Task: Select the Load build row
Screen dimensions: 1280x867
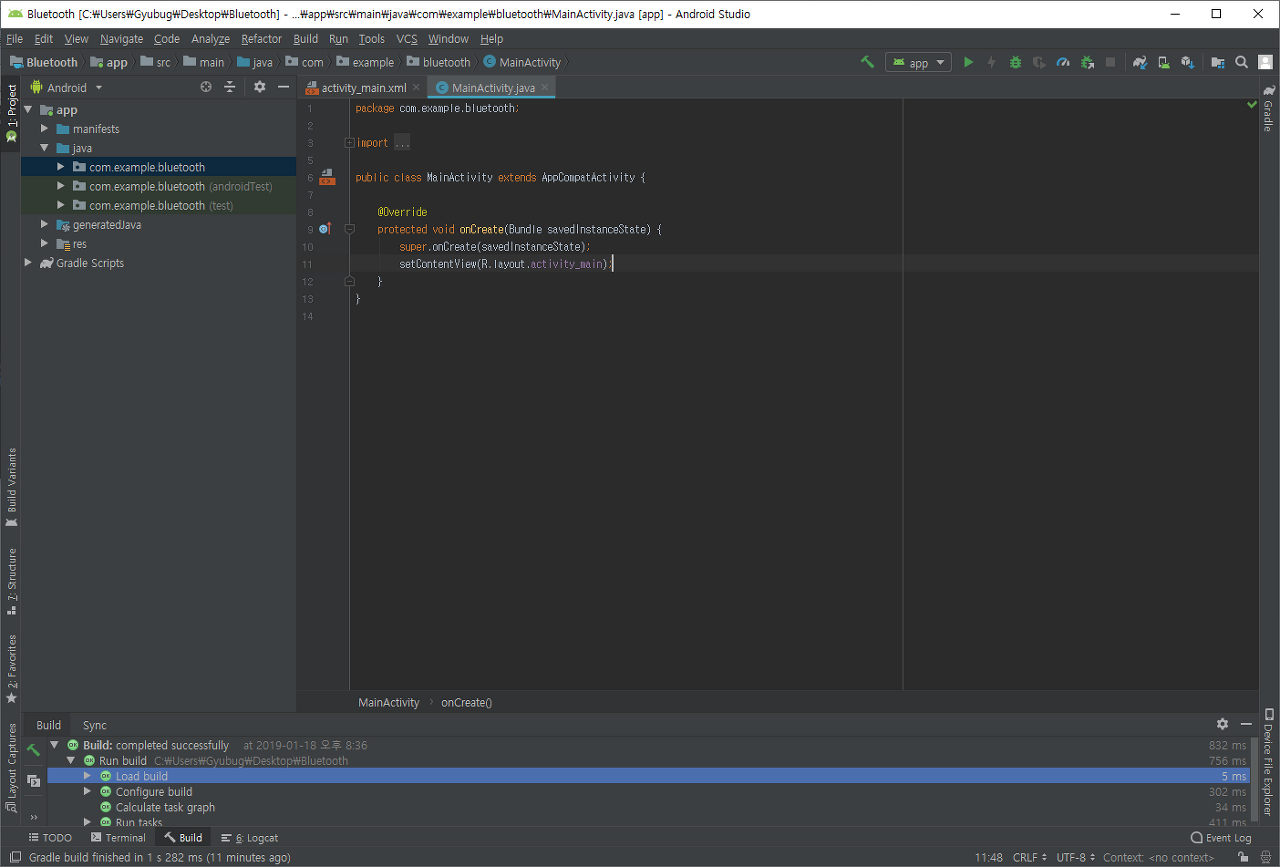Action: pos(648,776)
